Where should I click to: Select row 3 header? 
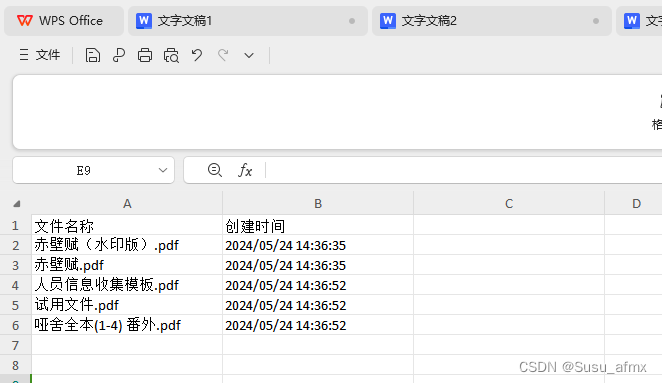(x=16, y=265)
